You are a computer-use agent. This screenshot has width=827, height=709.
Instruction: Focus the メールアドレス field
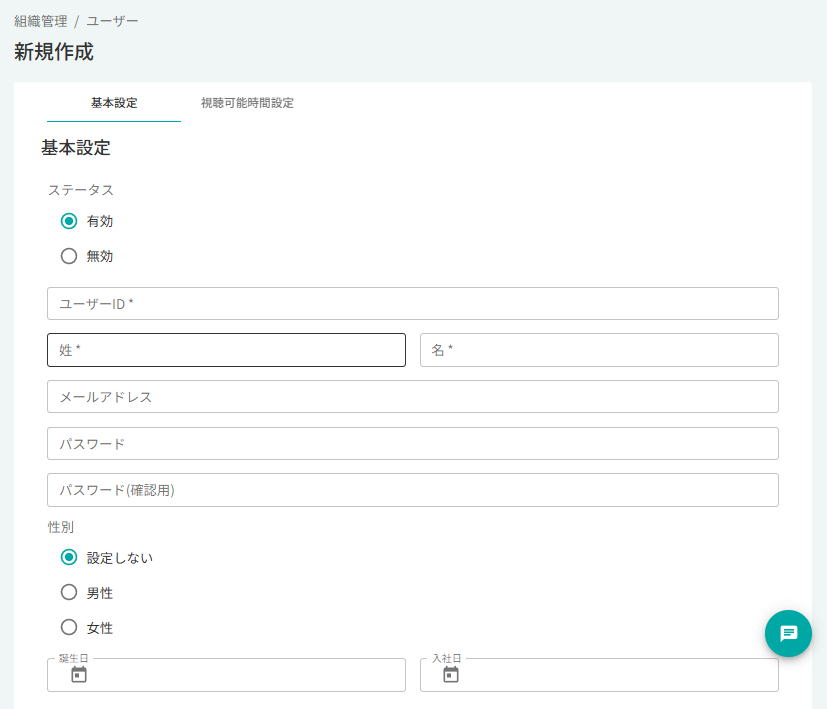coord(412,397)
